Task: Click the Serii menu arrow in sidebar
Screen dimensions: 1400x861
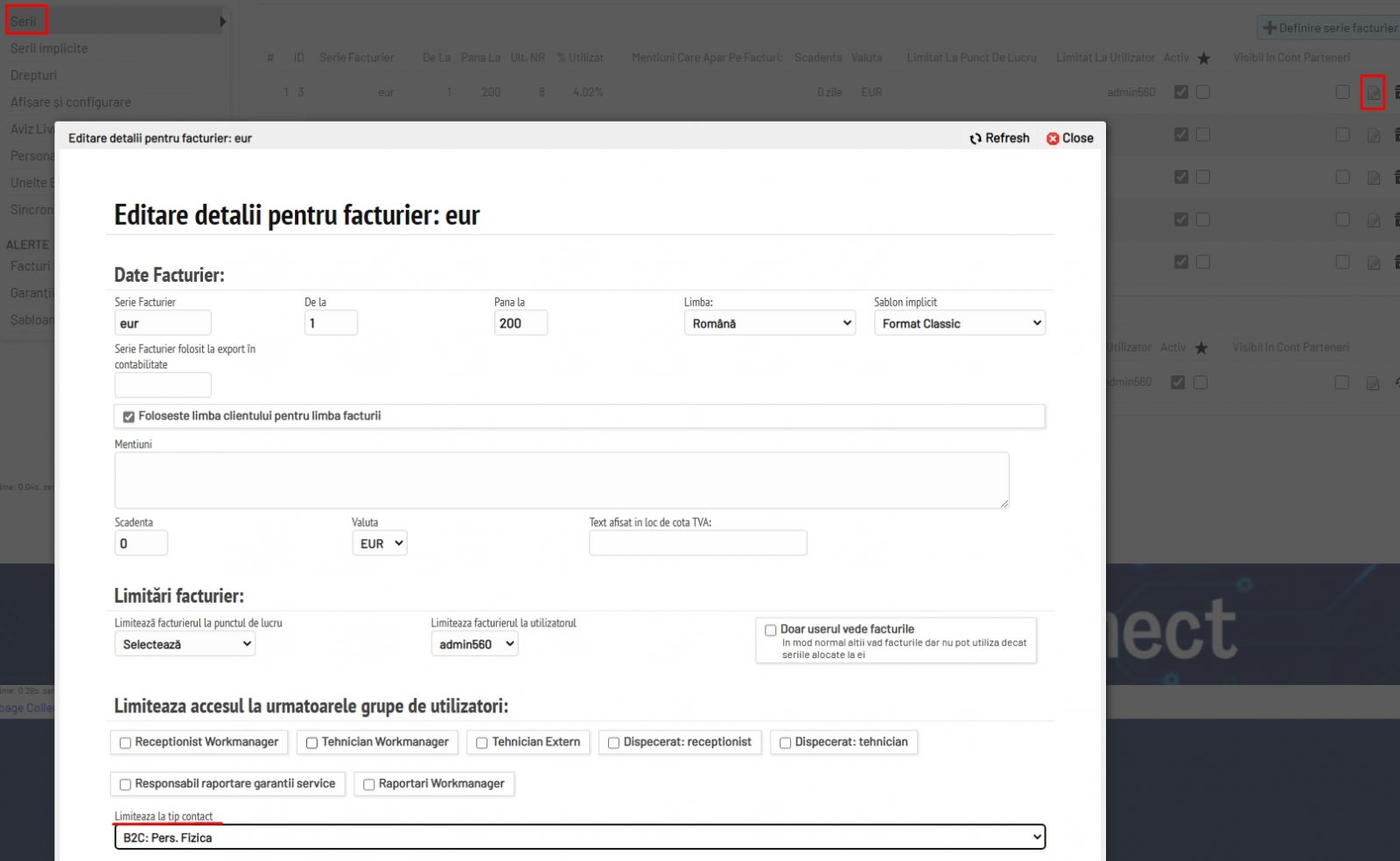Action: [223, 21]
